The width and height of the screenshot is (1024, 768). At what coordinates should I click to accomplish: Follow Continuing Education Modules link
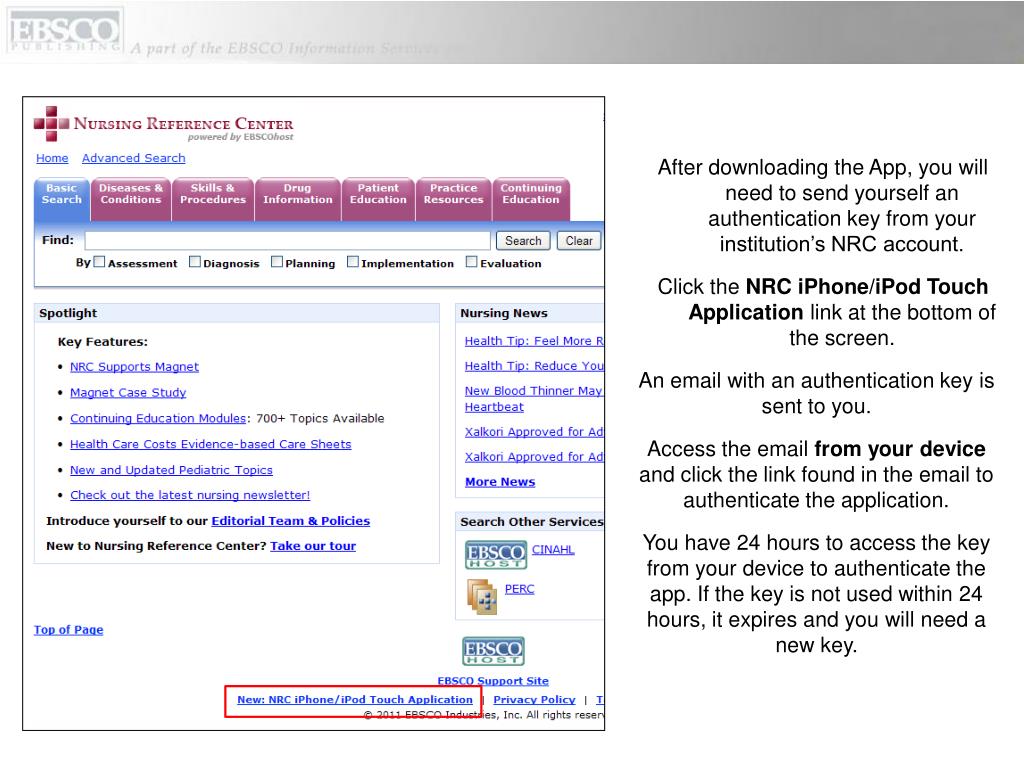[x=158, y=419]
